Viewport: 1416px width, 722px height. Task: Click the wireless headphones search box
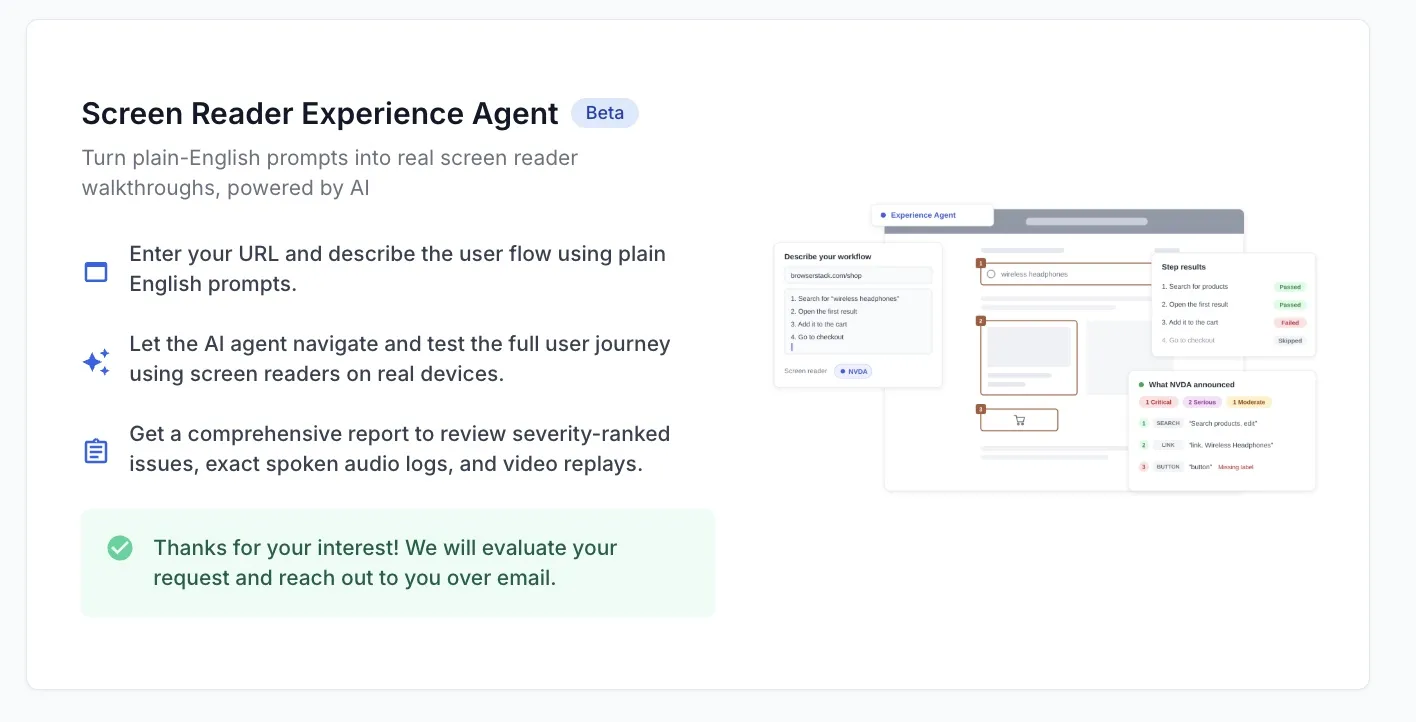click(x=1068, y=274)
